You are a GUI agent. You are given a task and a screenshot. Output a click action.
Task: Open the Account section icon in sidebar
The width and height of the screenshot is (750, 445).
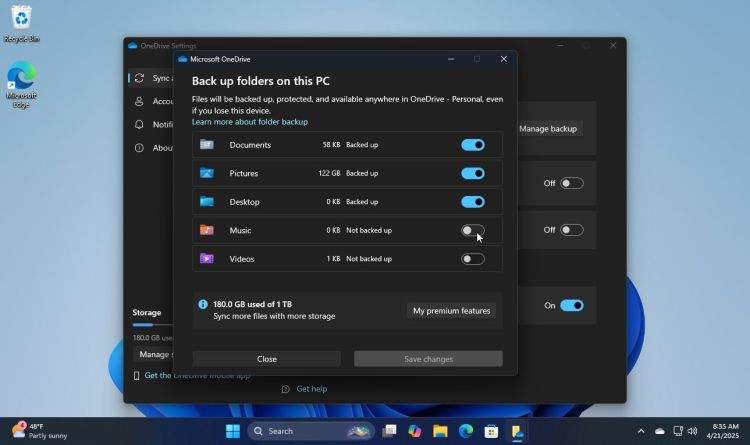(x=140, y=101)
